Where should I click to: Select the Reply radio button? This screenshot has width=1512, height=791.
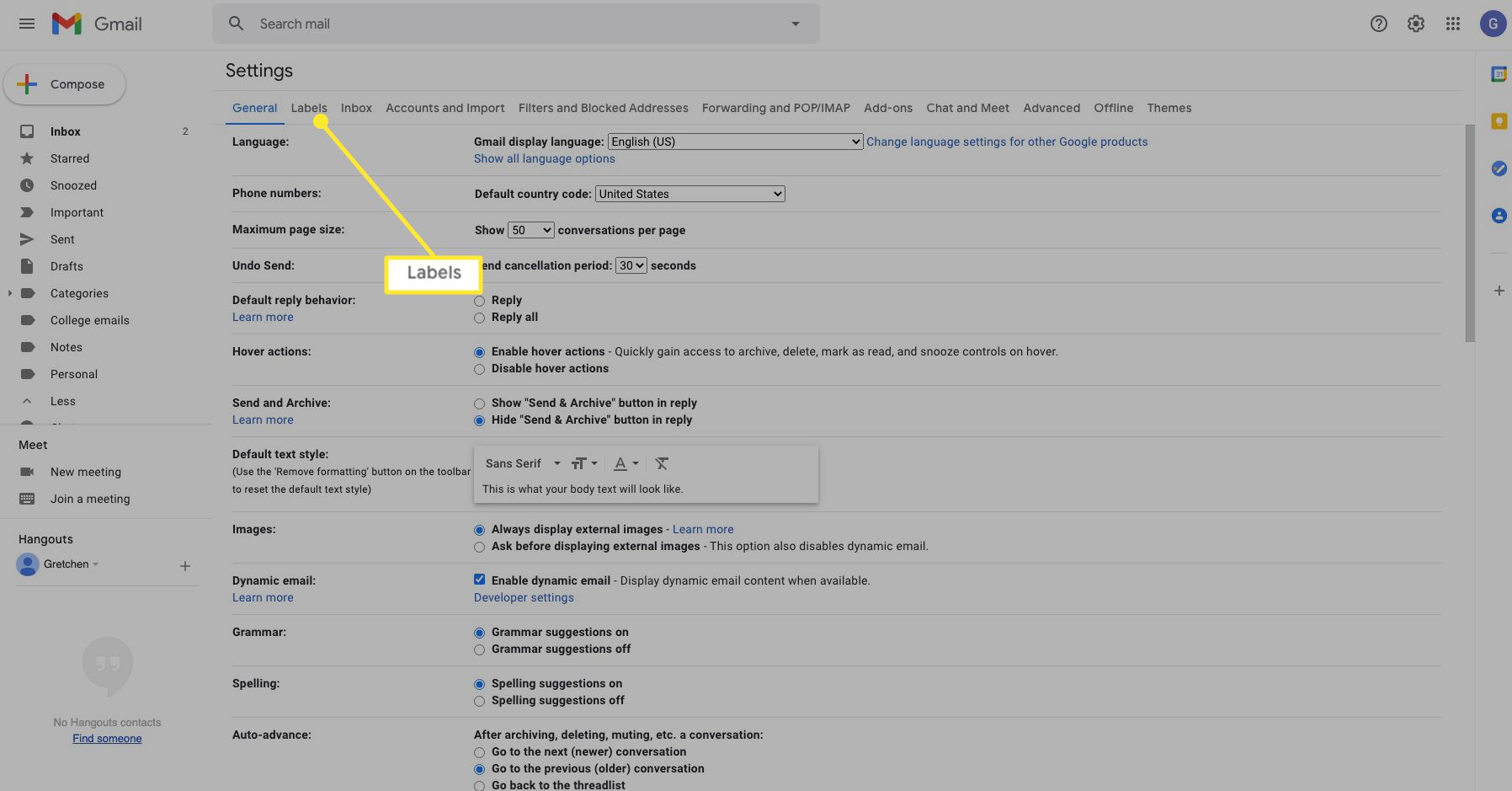coord(479,301)
